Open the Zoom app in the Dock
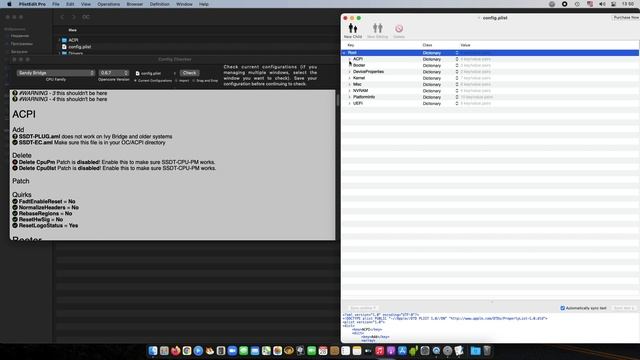The width and height of the screenshot is (640, 360). click(x=232, y=351)
